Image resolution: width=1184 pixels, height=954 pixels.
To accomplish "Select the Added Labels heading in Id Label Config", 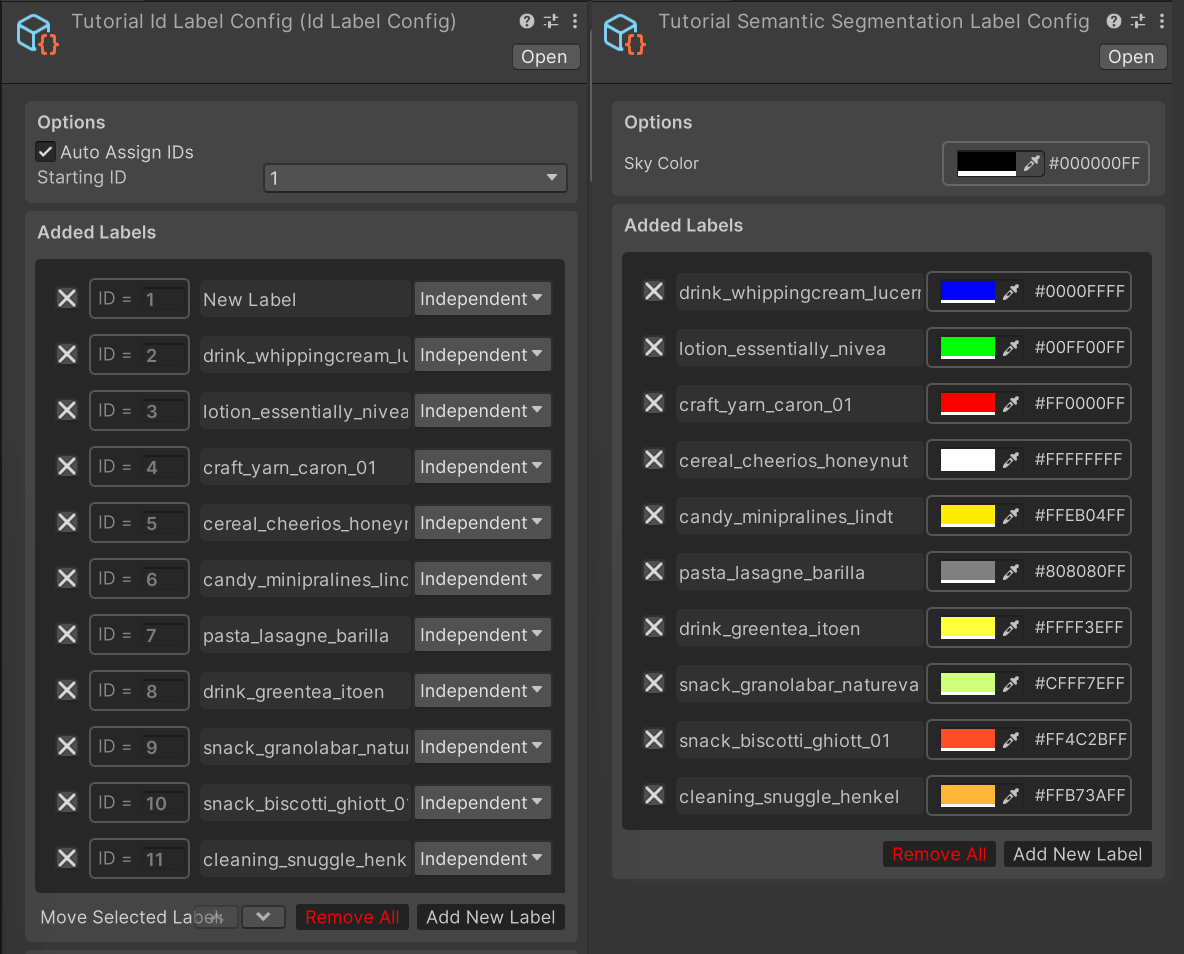I will pos(97,232).
